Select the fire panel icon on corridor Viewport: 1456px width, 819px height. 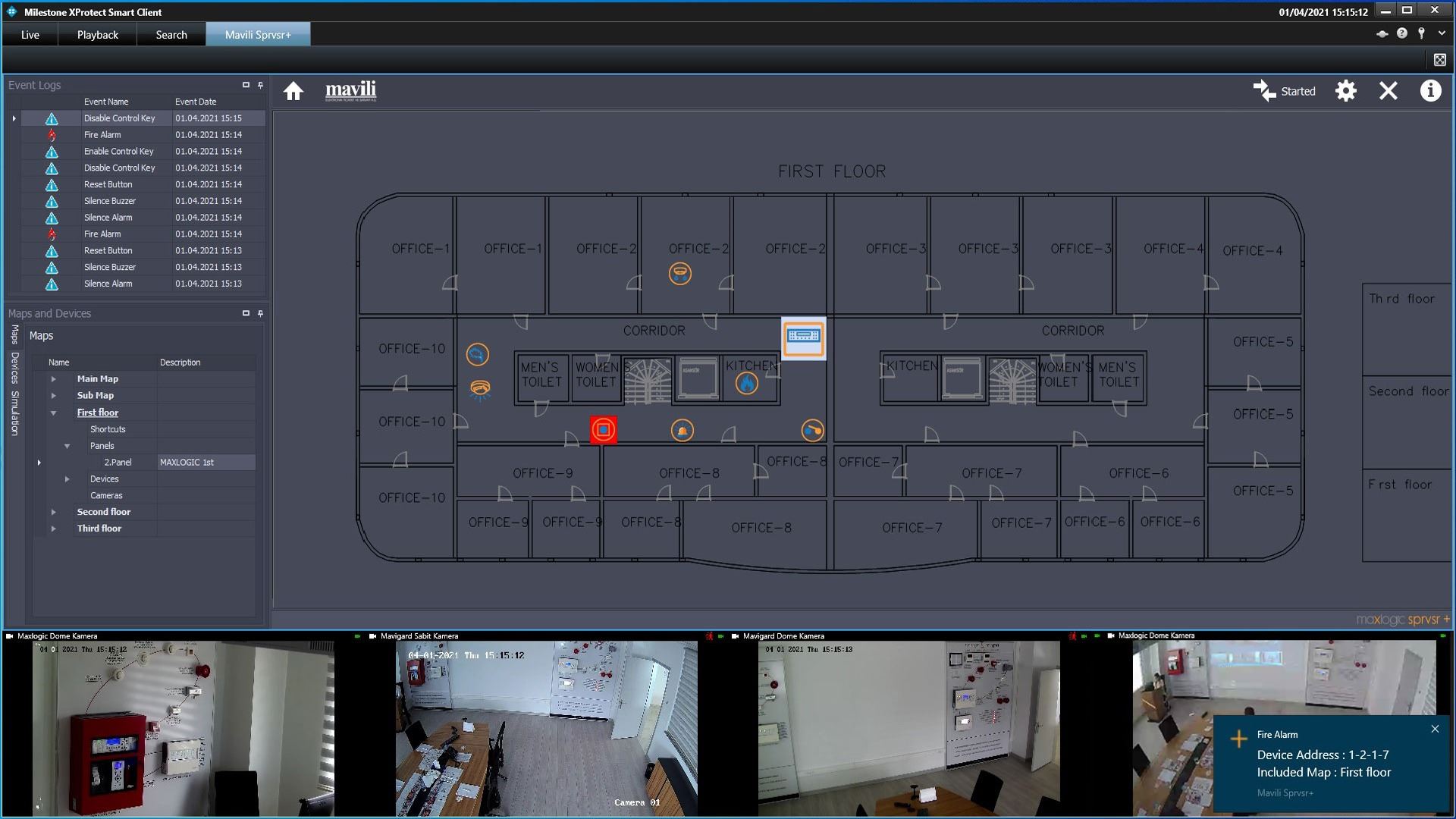click(804, 338)
